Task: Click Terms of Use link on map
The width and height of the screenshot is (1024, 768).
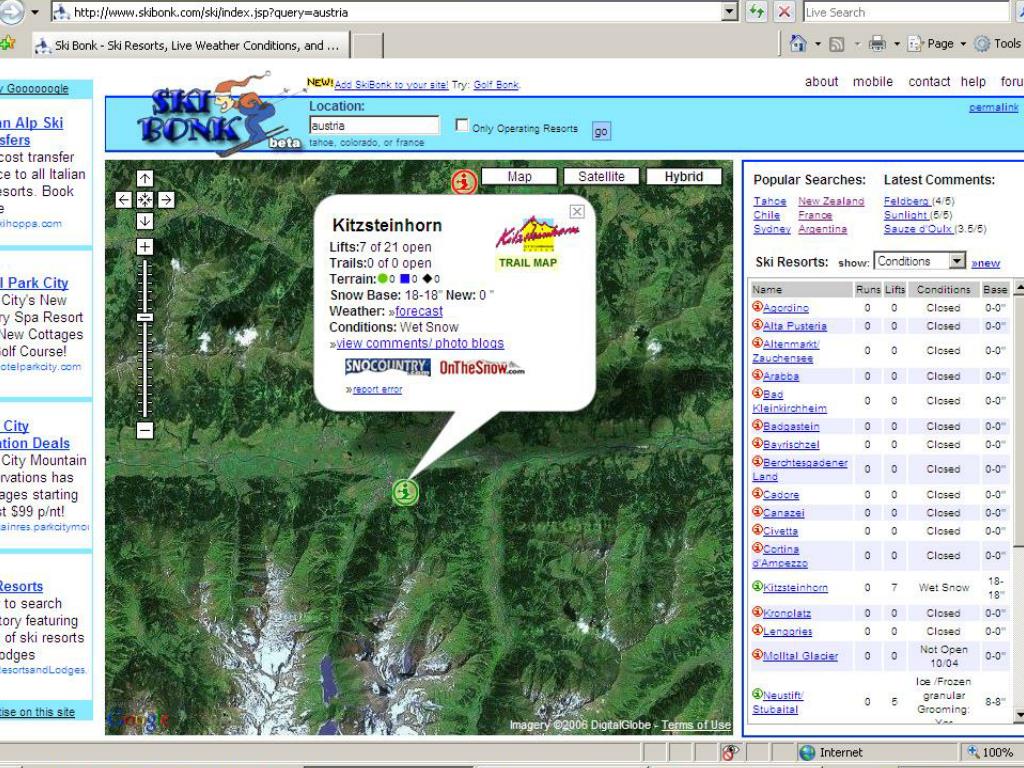Action: [696, 725]
